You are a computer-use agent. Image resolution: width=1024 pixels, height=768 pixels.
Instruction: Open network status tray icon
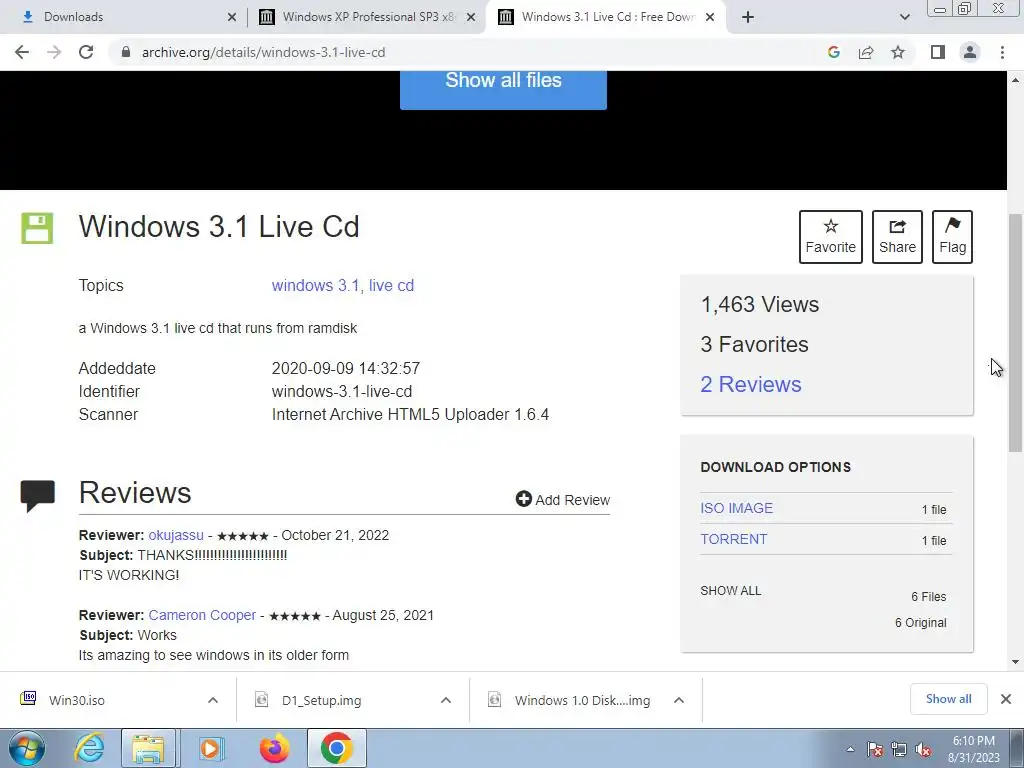[x=899, y=750]
